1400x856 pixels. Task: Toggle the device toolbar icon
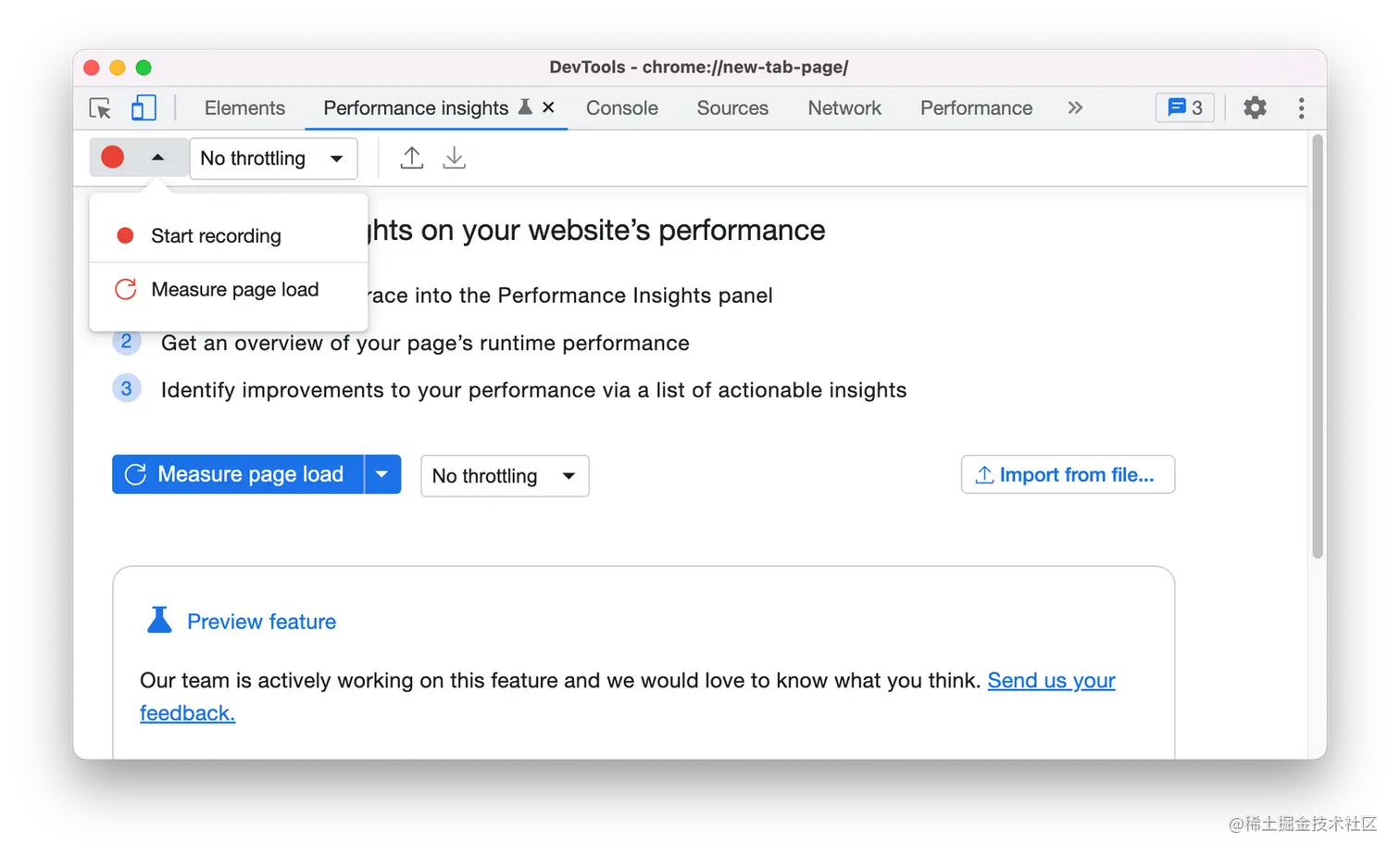[144, 108]
